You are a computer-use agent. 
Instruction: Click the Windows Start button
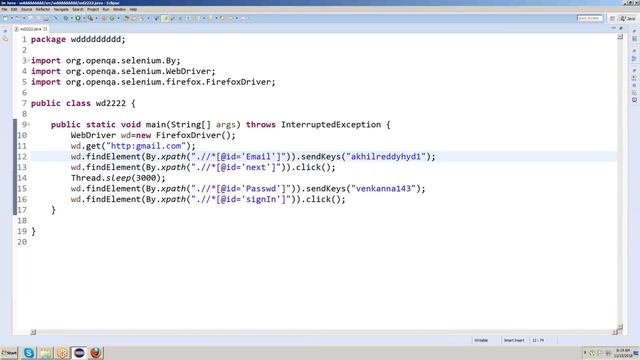coord(9,353)
